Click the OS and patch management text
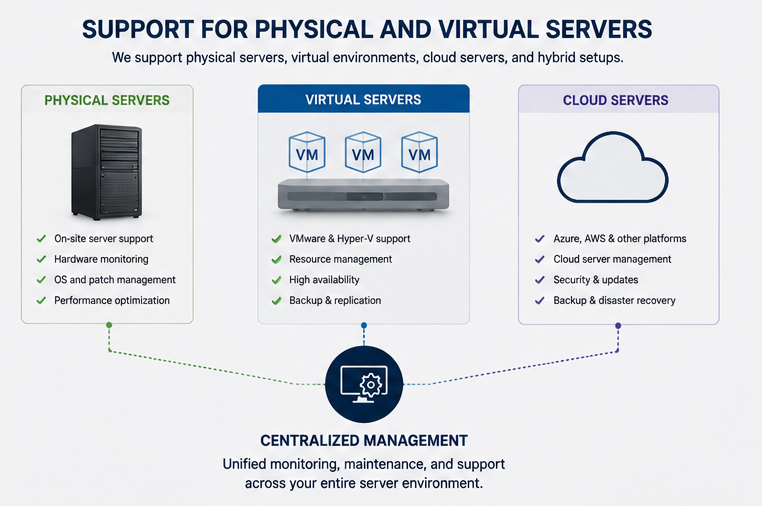Screen dimensions: 762x506 115,280
